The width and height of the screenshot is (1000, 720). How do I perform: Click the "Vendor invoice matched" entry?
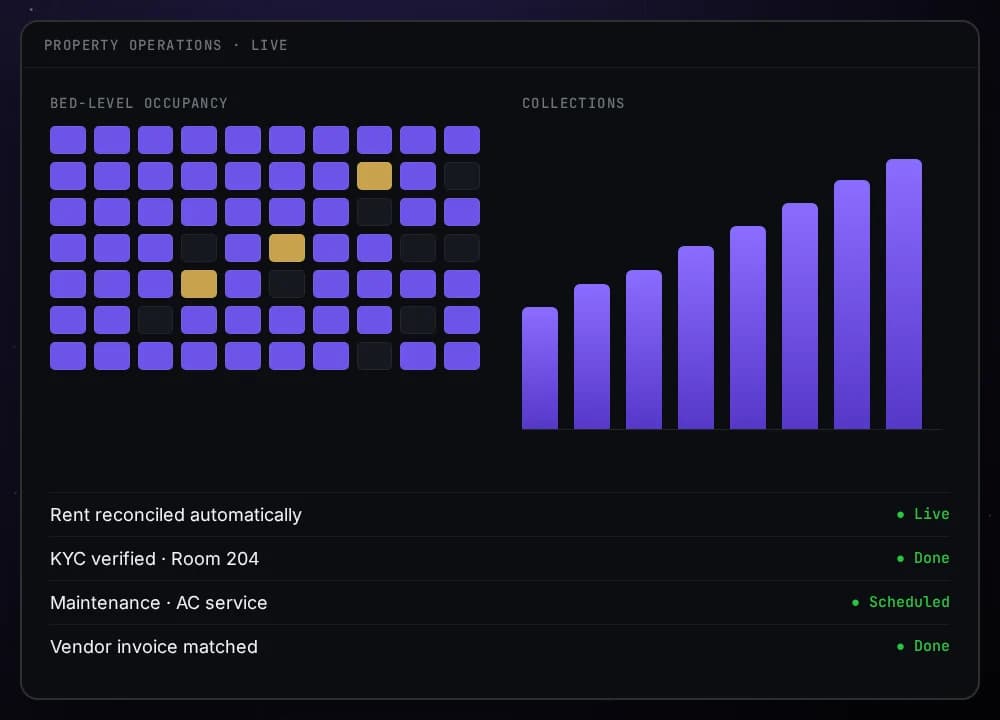click(x=500, y=647)
